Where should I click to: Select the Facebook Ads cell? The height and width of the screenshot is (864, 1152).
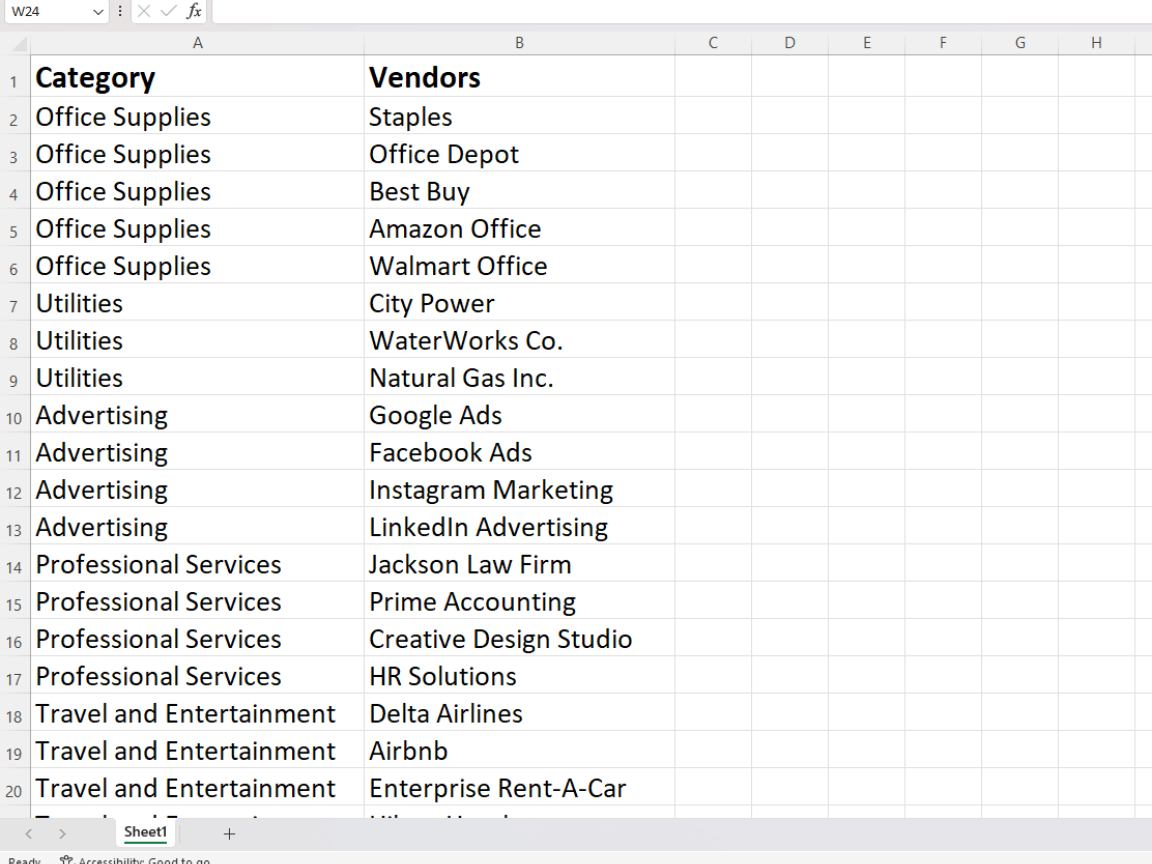click(519, 453)
